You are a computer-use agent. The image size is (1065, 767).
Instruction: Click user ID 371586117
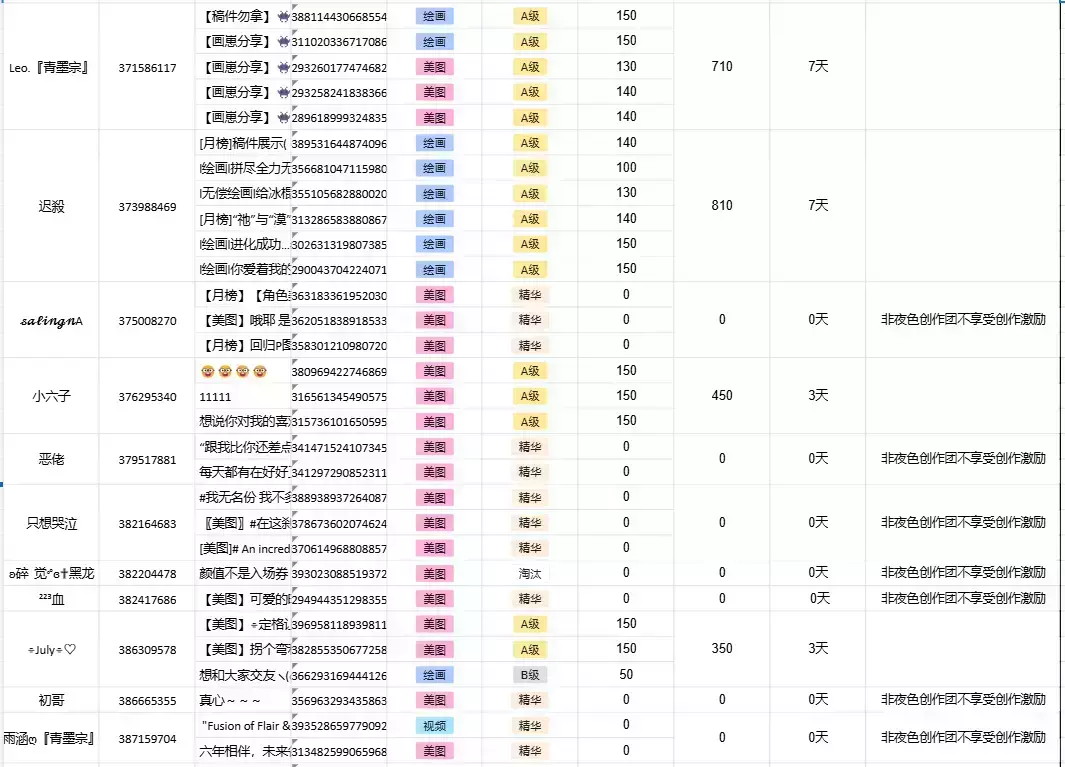pyautogui.click(x=147, y=68)
